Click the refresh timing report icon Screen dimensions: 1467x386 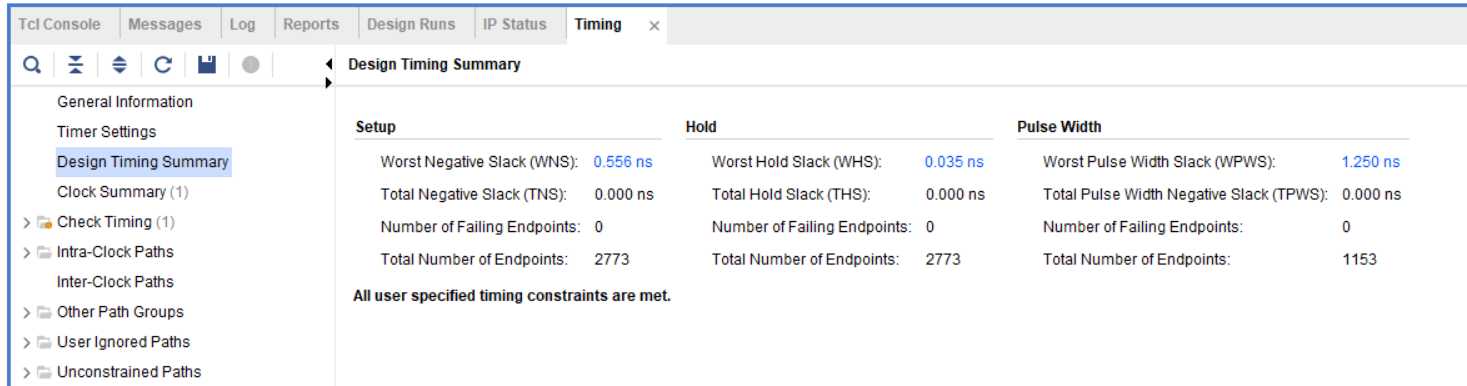(163, 65)
